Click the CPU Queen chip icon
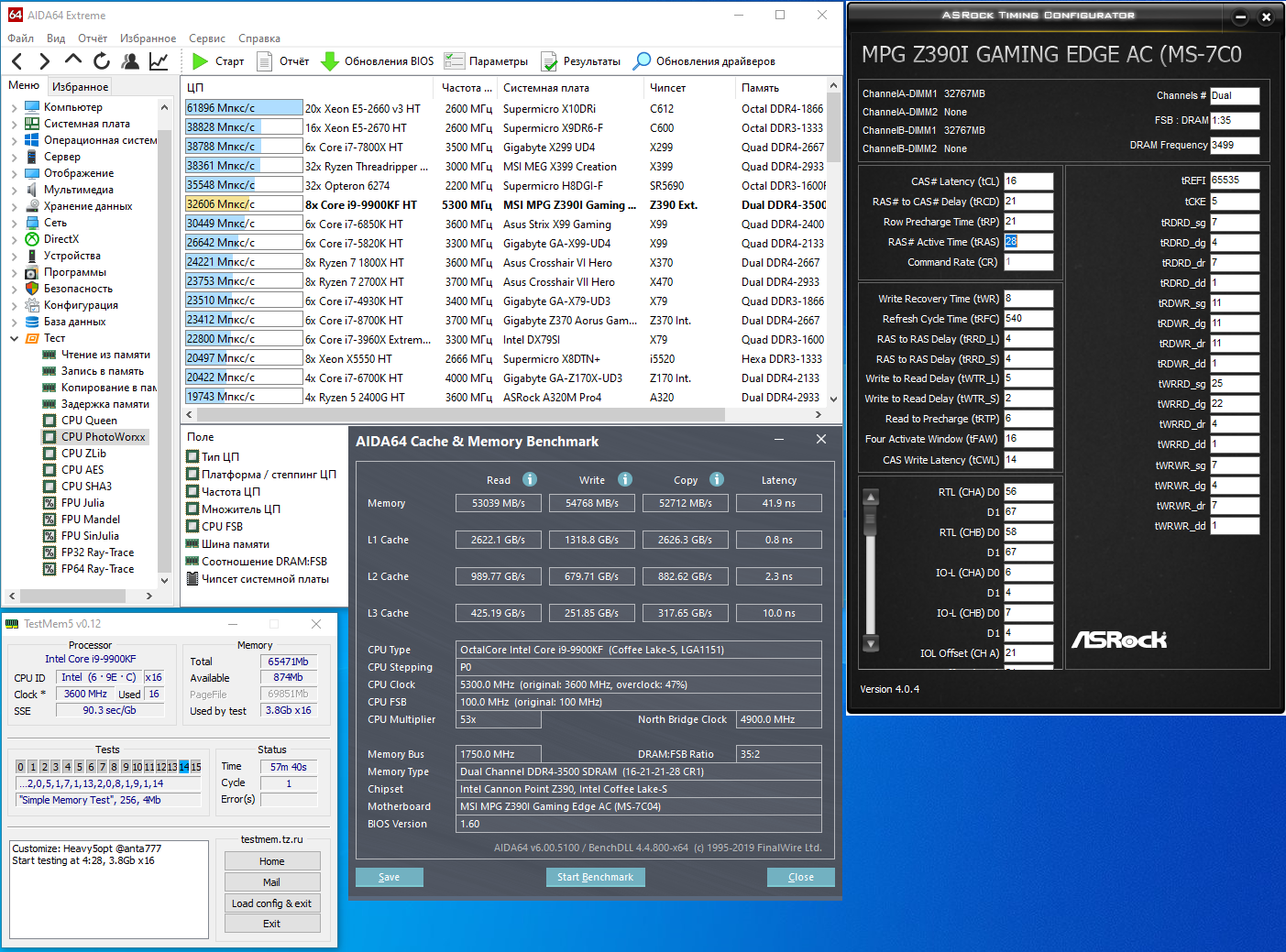1286x952 pixels. 49,421
